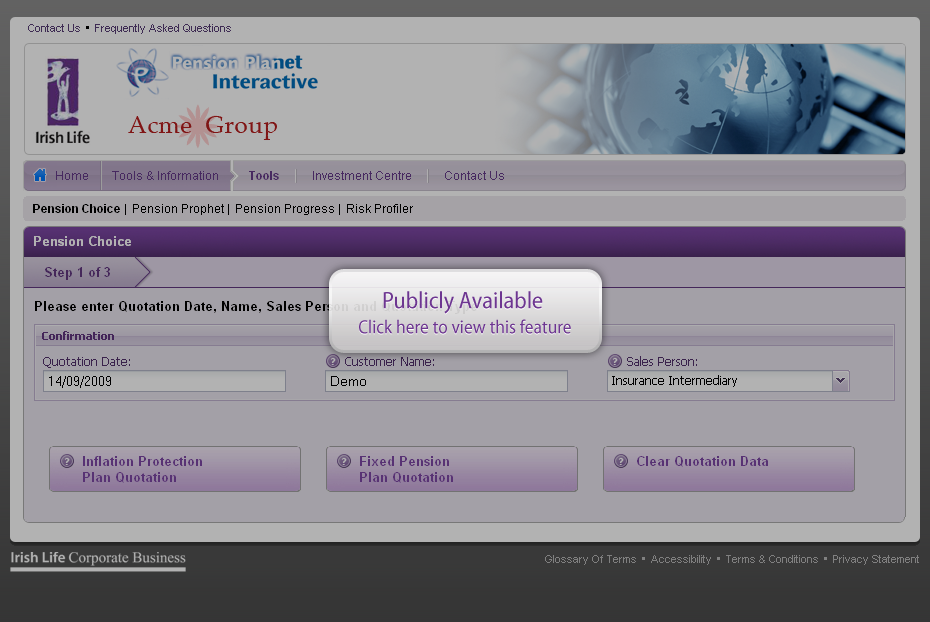The image size is (930, 622).
Task: Click the Inflation Protection Plan Quotation button
Action: 175,469
